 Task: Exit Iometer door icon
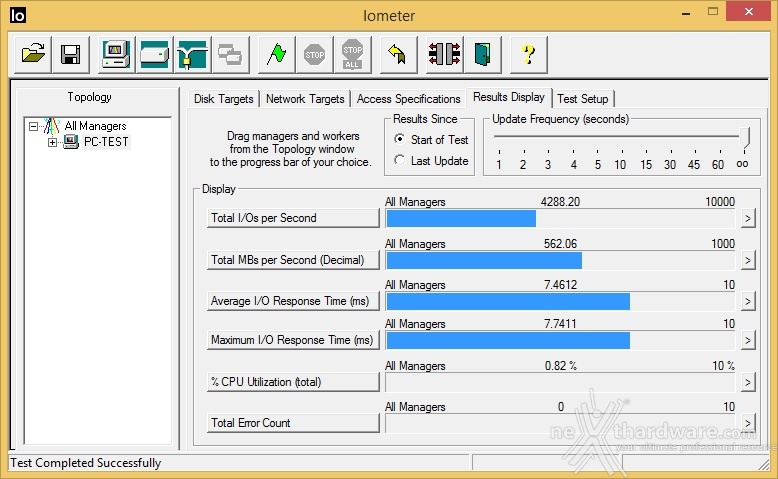click(482, 54)
